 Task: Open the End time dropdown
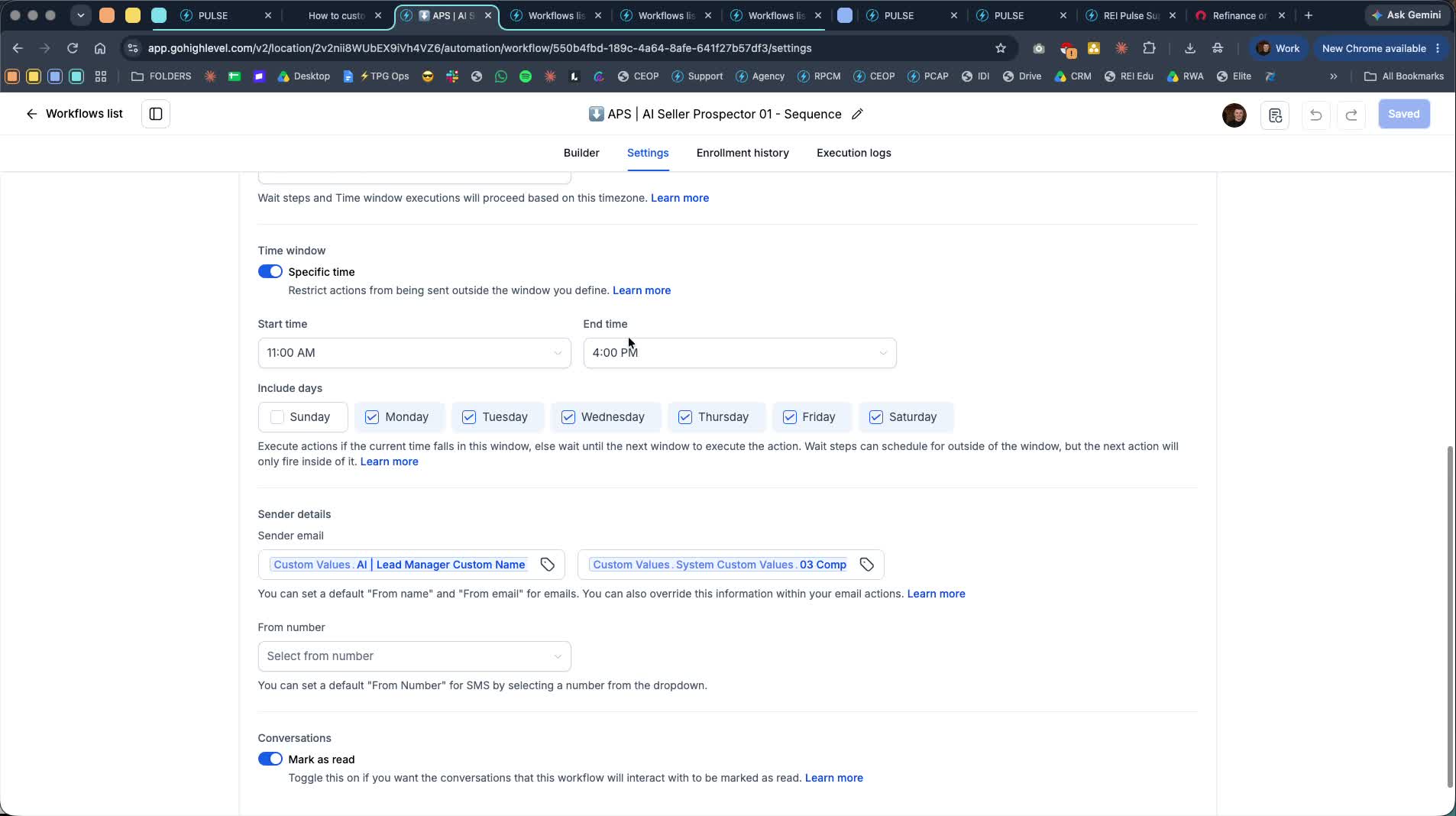(x=739, y=353)
